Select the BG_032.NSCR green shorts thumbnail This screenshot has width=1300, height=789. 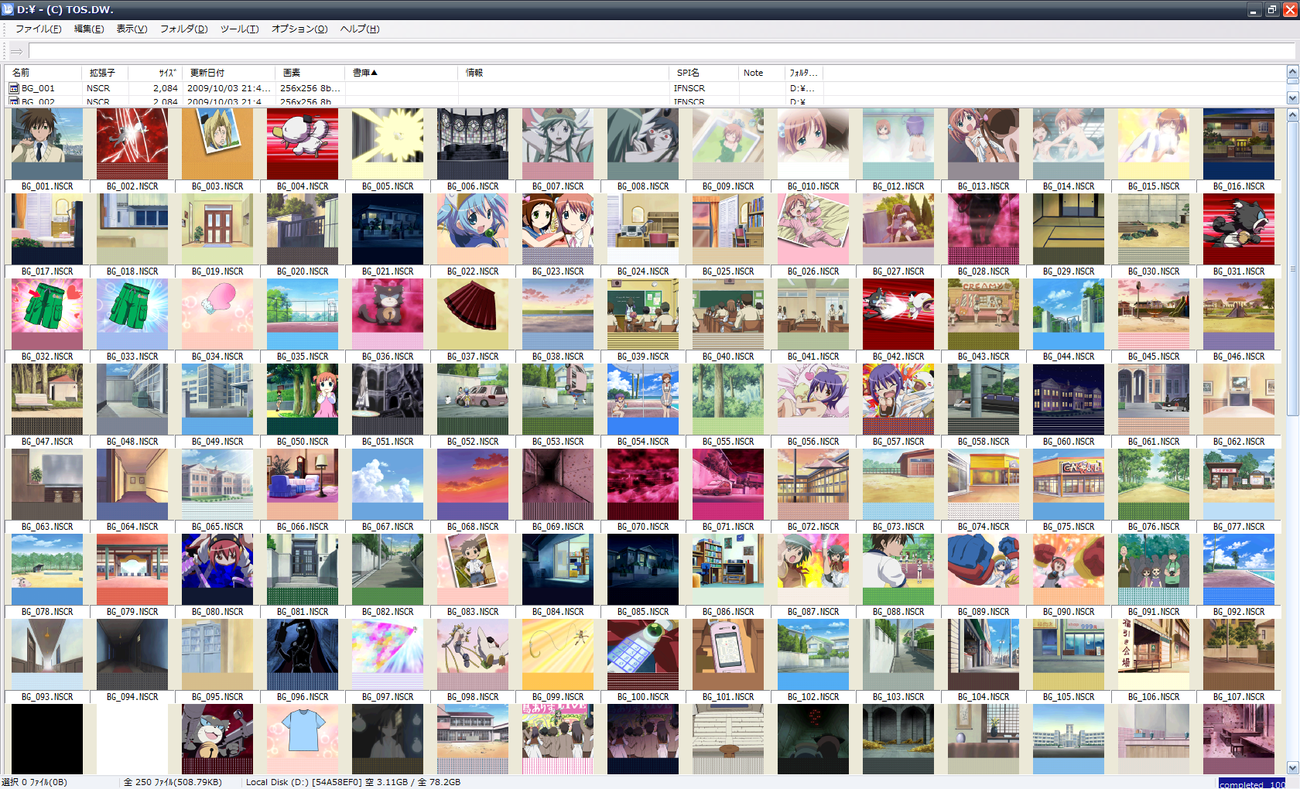coord(47,314)
